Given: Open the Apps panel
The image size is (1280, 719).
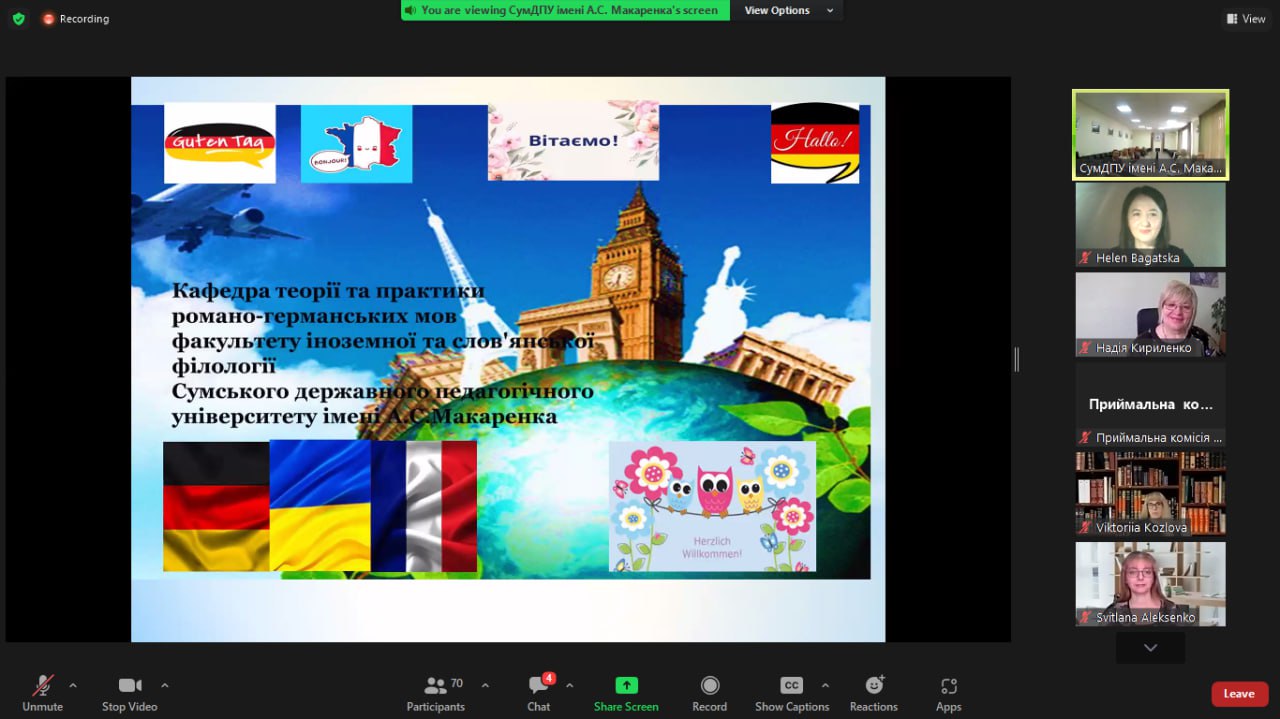Looking at the screenshot, I should click(x=948, y=693).
